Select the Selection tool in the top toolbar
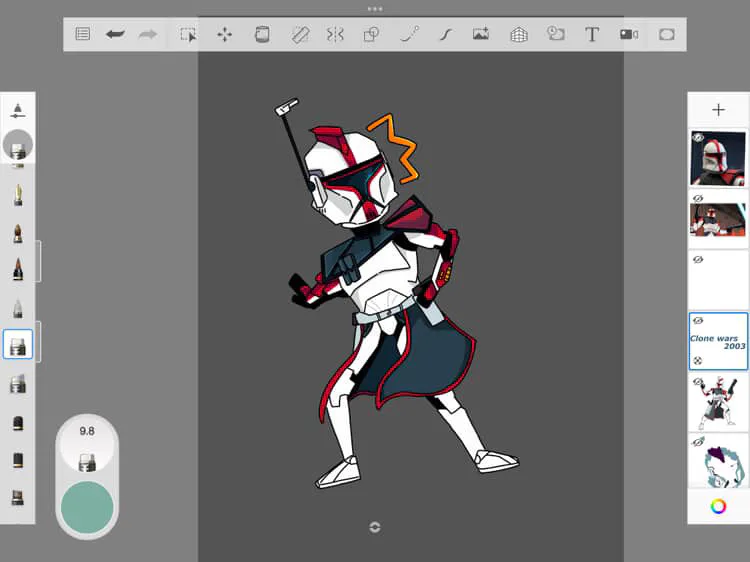 (x=188, y=34)
